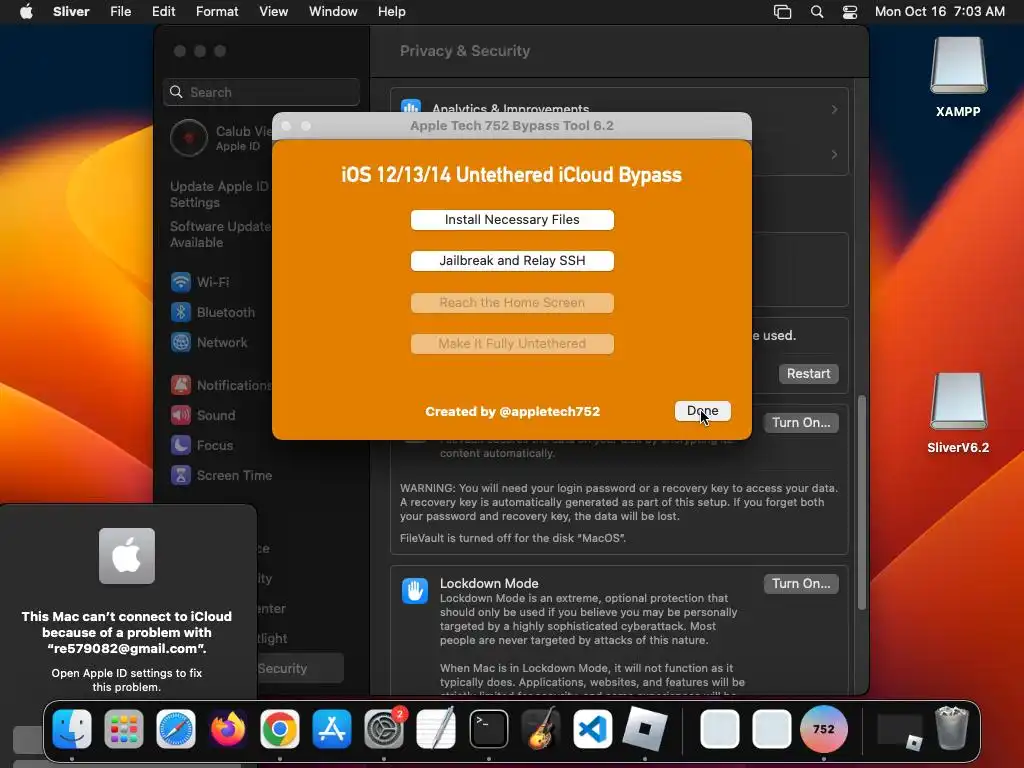
Task: Open TextEdit from the Dock
Action: tap(436, 729)
